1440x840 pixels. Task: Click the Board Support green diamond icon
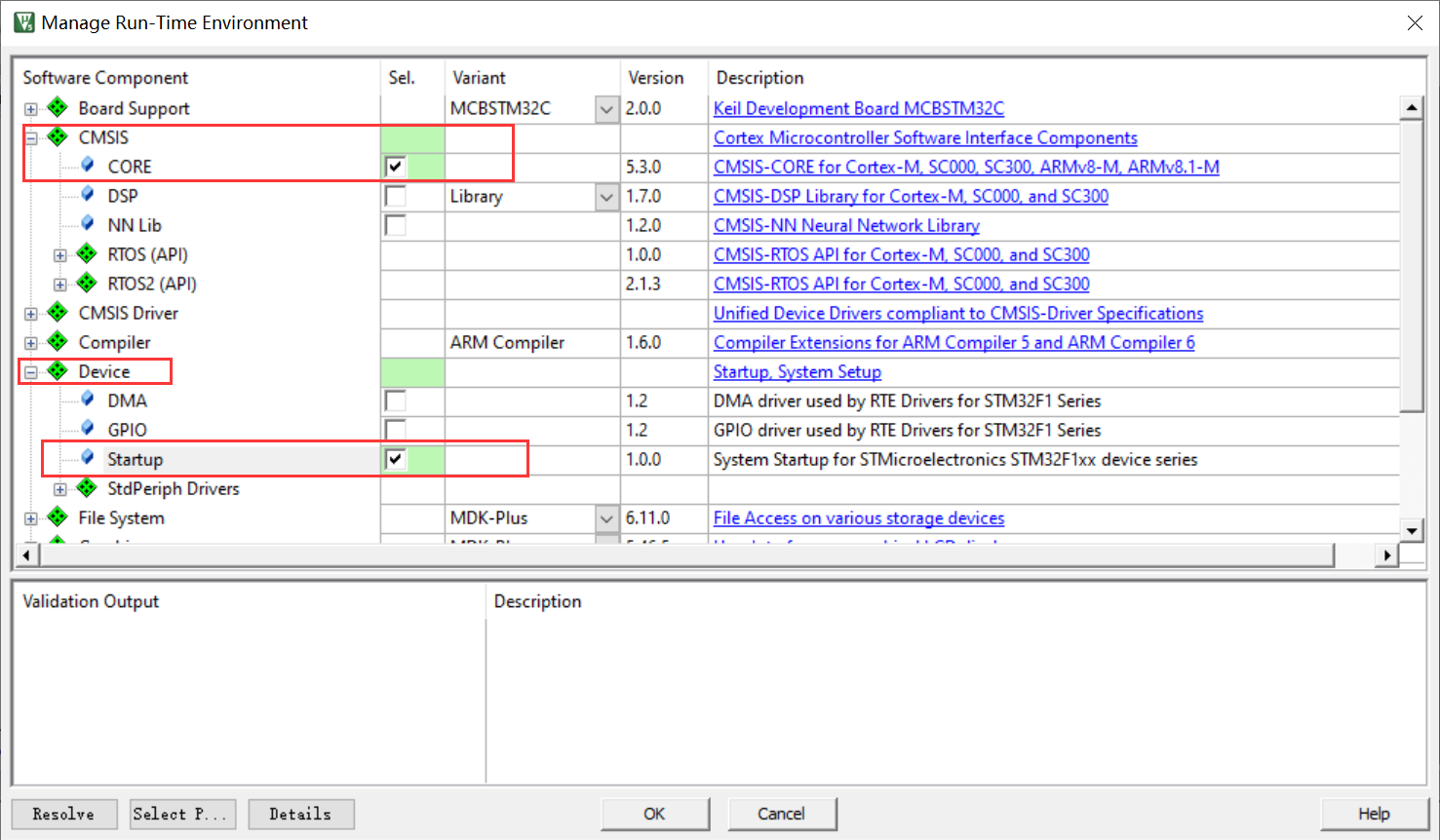pos(58,107)
